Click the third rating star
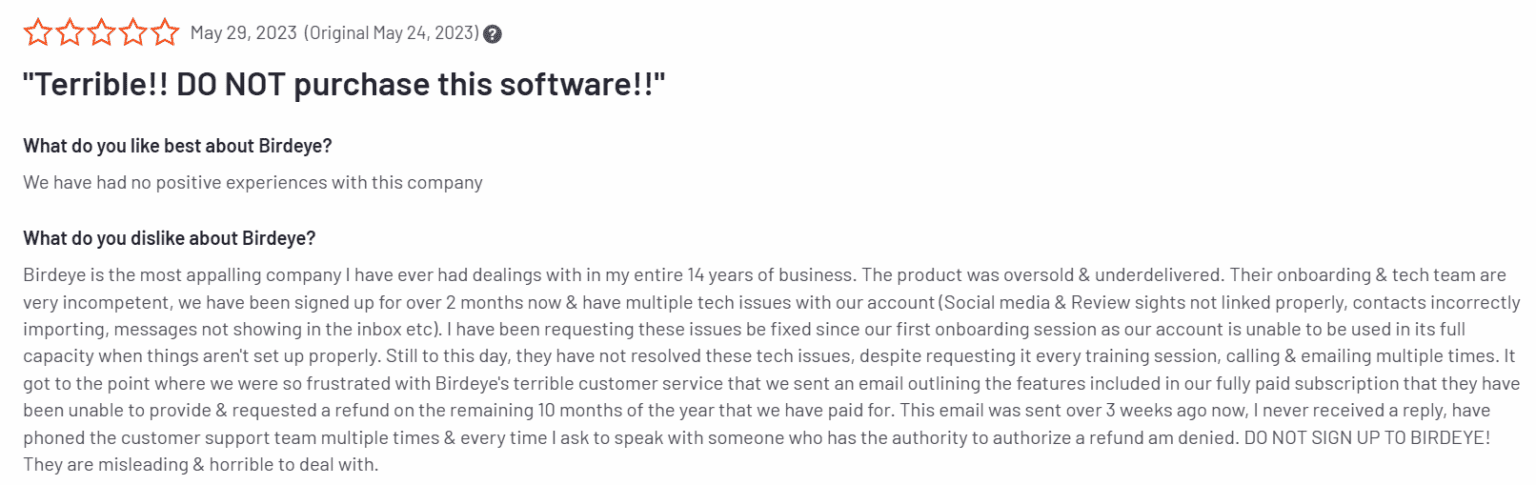 [101, 33]
